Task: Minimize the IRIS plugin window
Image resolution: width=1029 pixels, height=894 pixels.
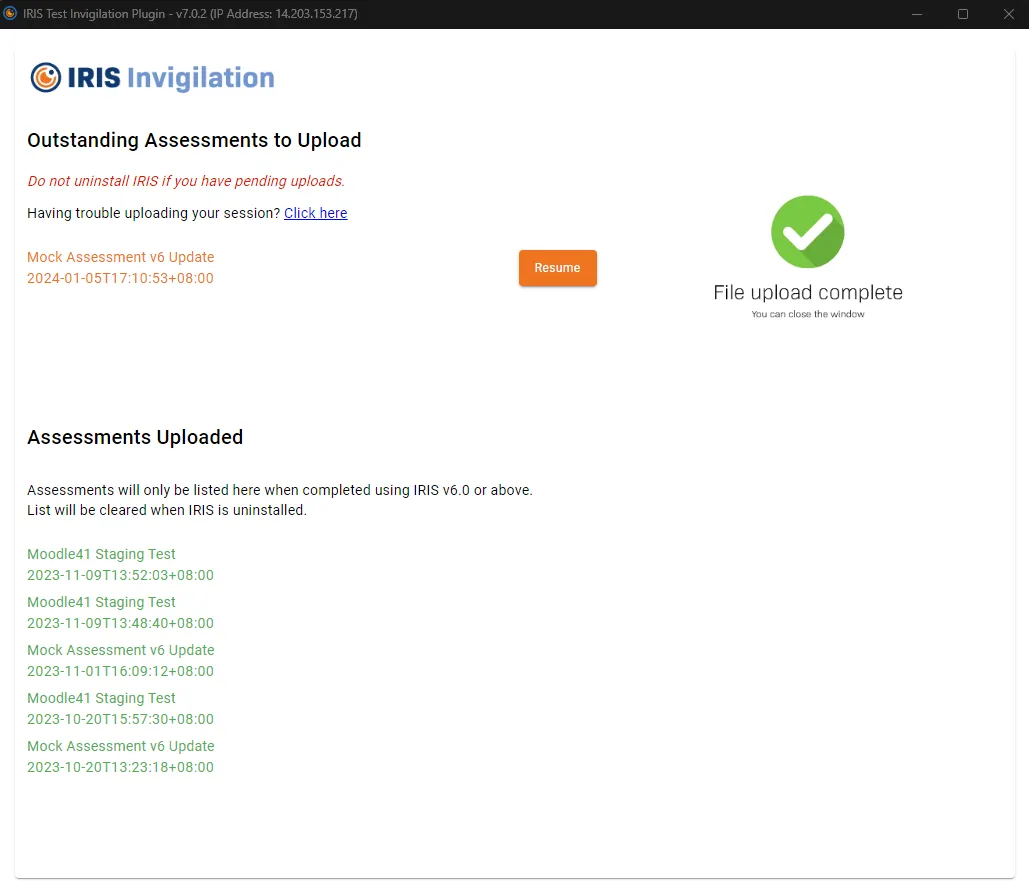Action: coord(917,14)
